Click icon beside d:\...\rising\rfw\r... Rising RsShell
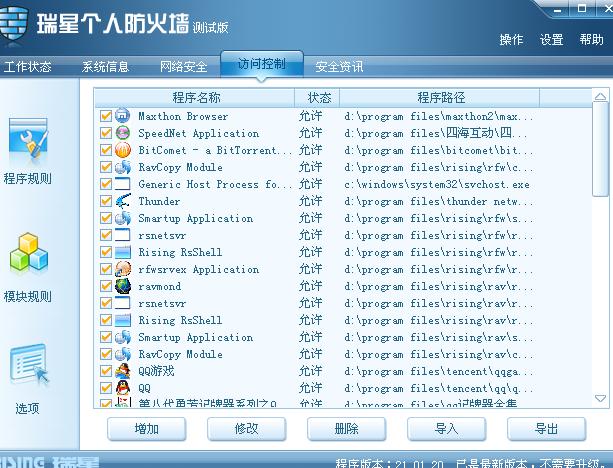Image resolution: width=613 pixels, height=468 pixels. tap(122, 252)
